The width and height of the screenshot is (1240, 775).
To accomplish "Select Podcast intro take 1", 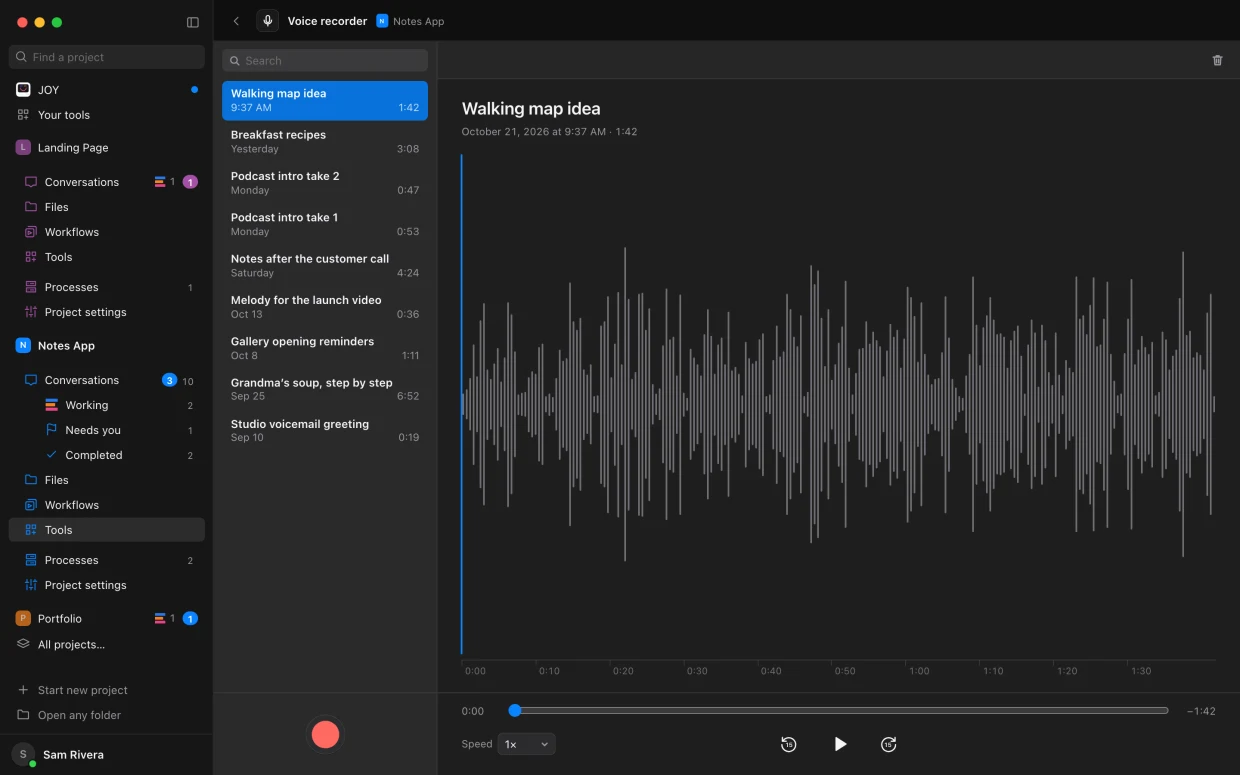I will (x=325, y=224).
